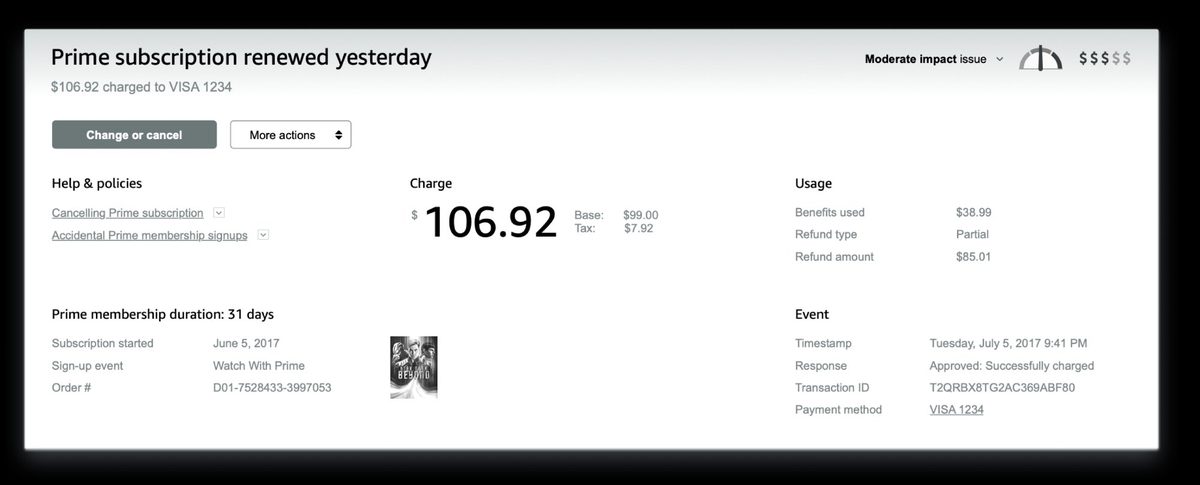Follow the Accidental Prime membership signups link
The image size is (1200, 485).
point(149,235)
